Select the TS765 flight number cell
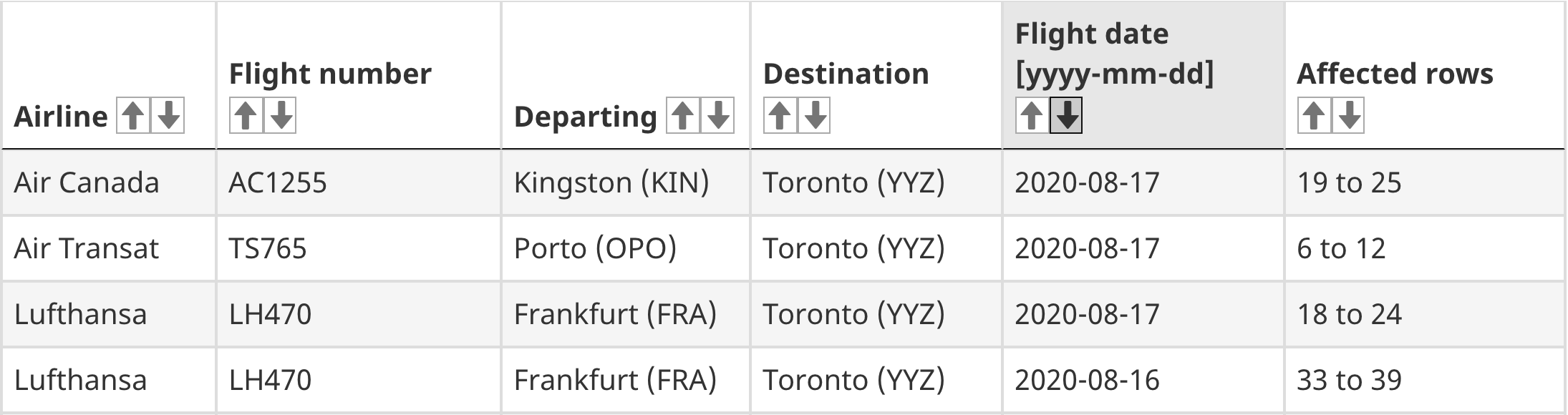 pyautogui.click(x=359, y=248)
